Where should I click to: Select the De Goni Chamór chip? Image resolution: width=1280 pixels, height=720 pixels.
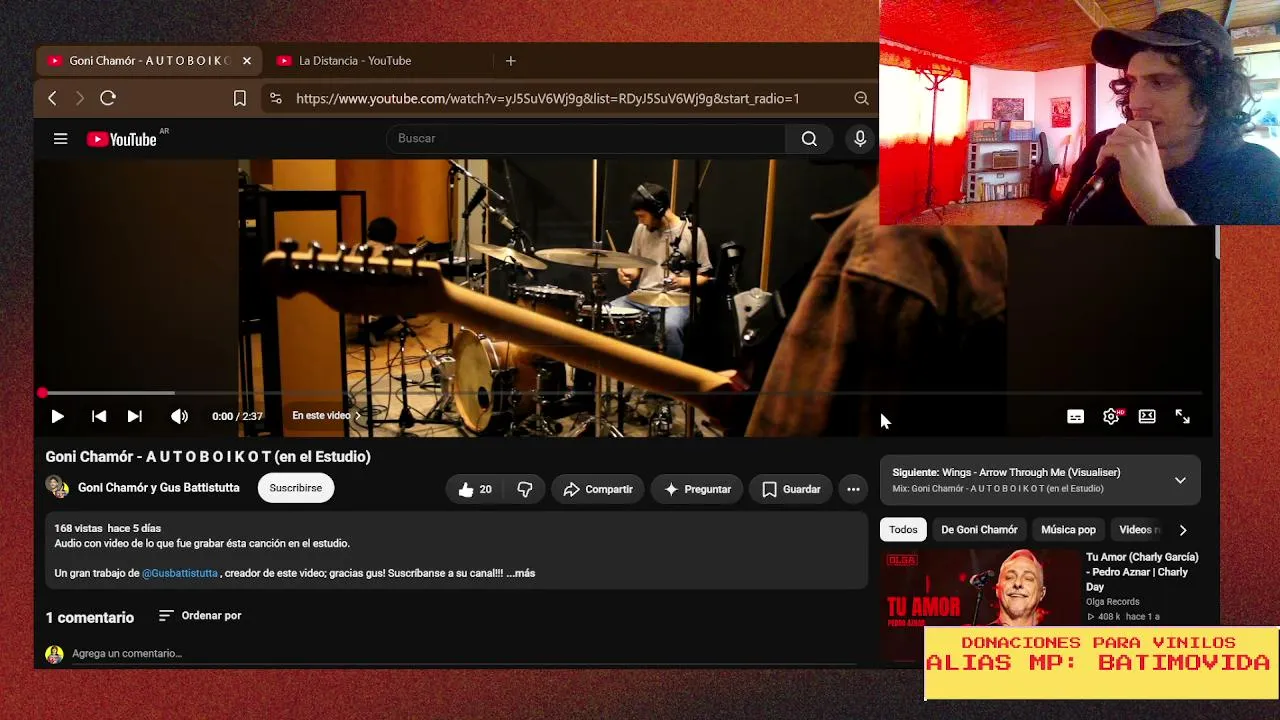click(979, 530)
